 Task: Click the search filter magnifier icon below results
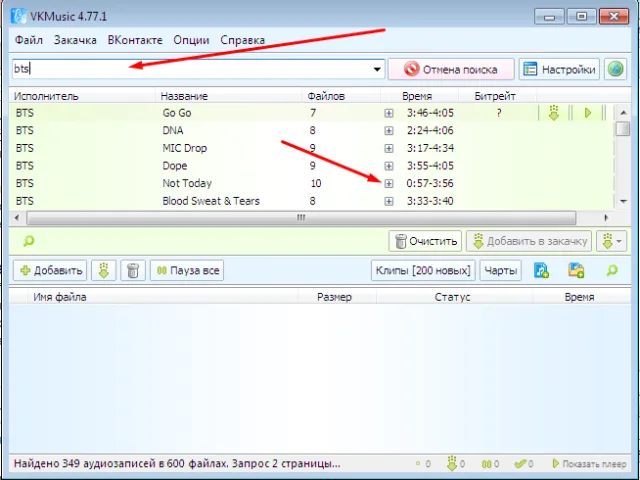pos(28,241)
